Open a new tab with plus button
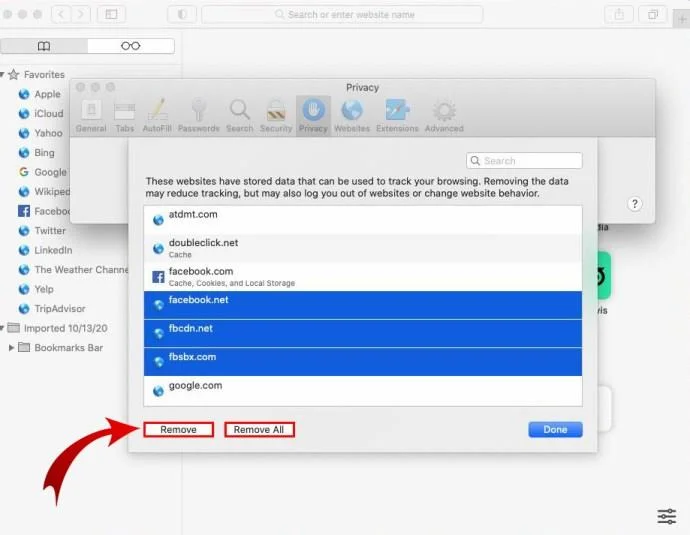Screen dimensions: 690x535 pos(682,19)
